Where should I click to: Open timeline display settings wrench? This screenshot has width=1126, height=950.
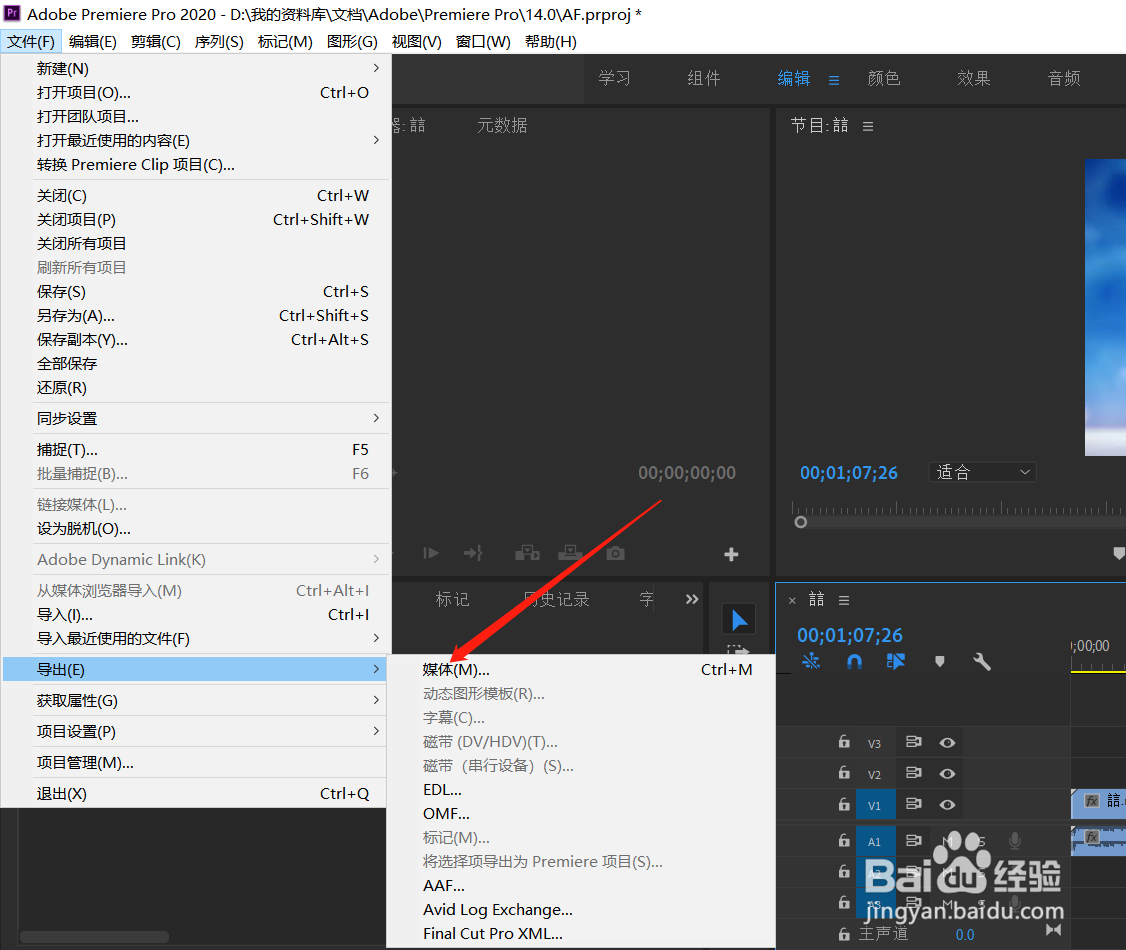click(x=982, y=661)
